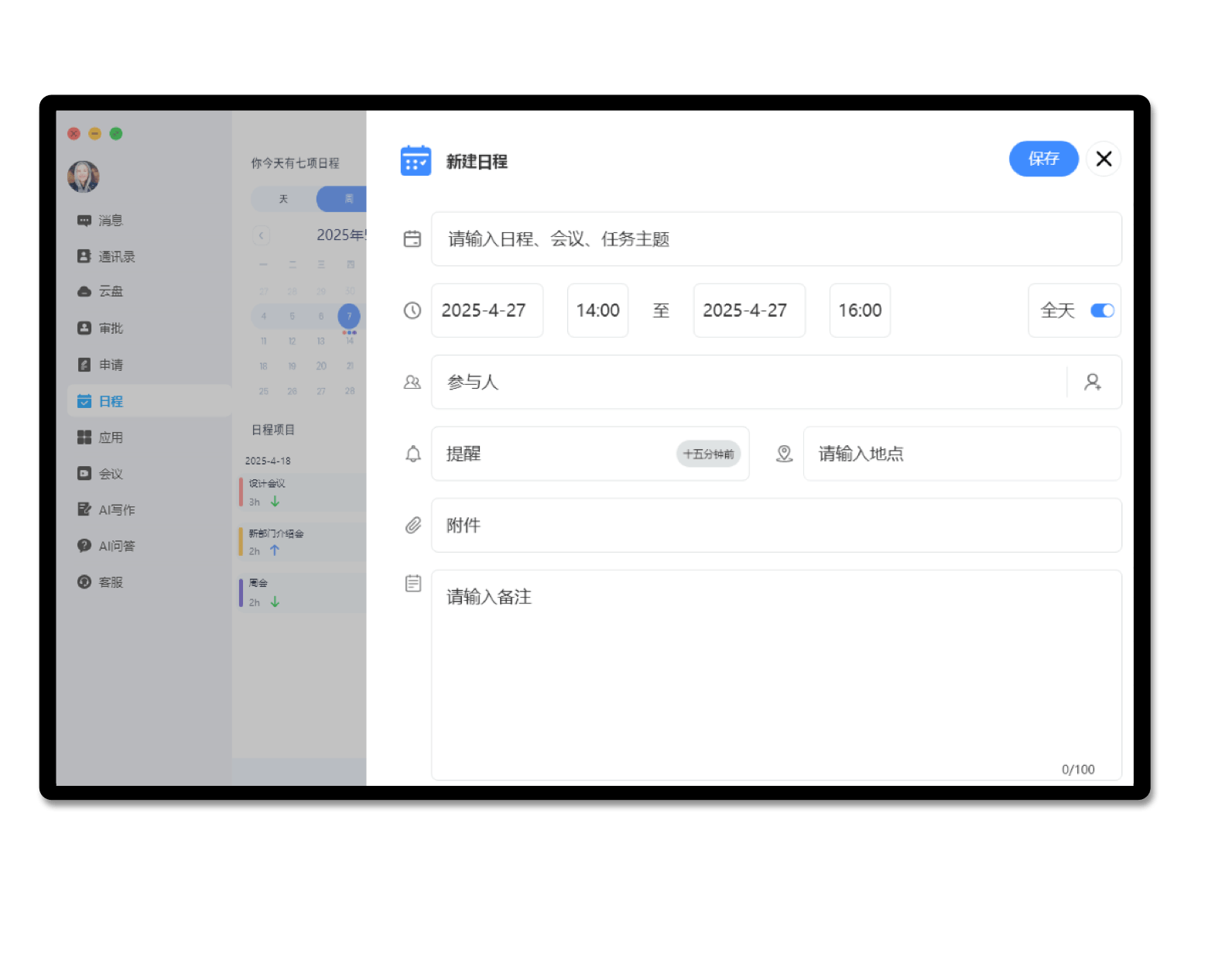The width and height of the screenshot is (1232, 957).
Task: Click the 十五分钟前 reminder tag
Action: [708, 454]
